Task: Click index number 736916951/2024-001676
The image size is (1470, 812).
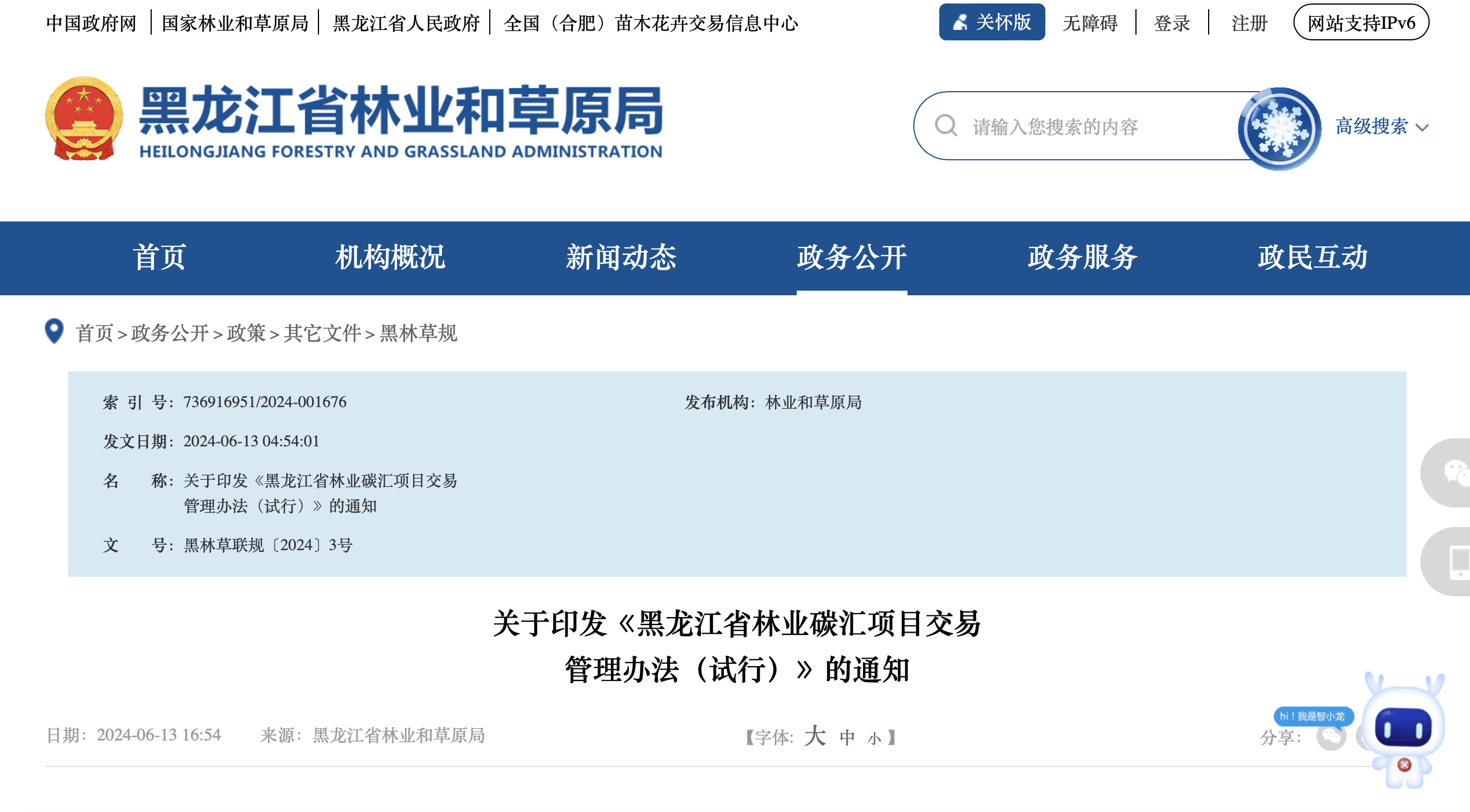Action: [x=265, y=402]
